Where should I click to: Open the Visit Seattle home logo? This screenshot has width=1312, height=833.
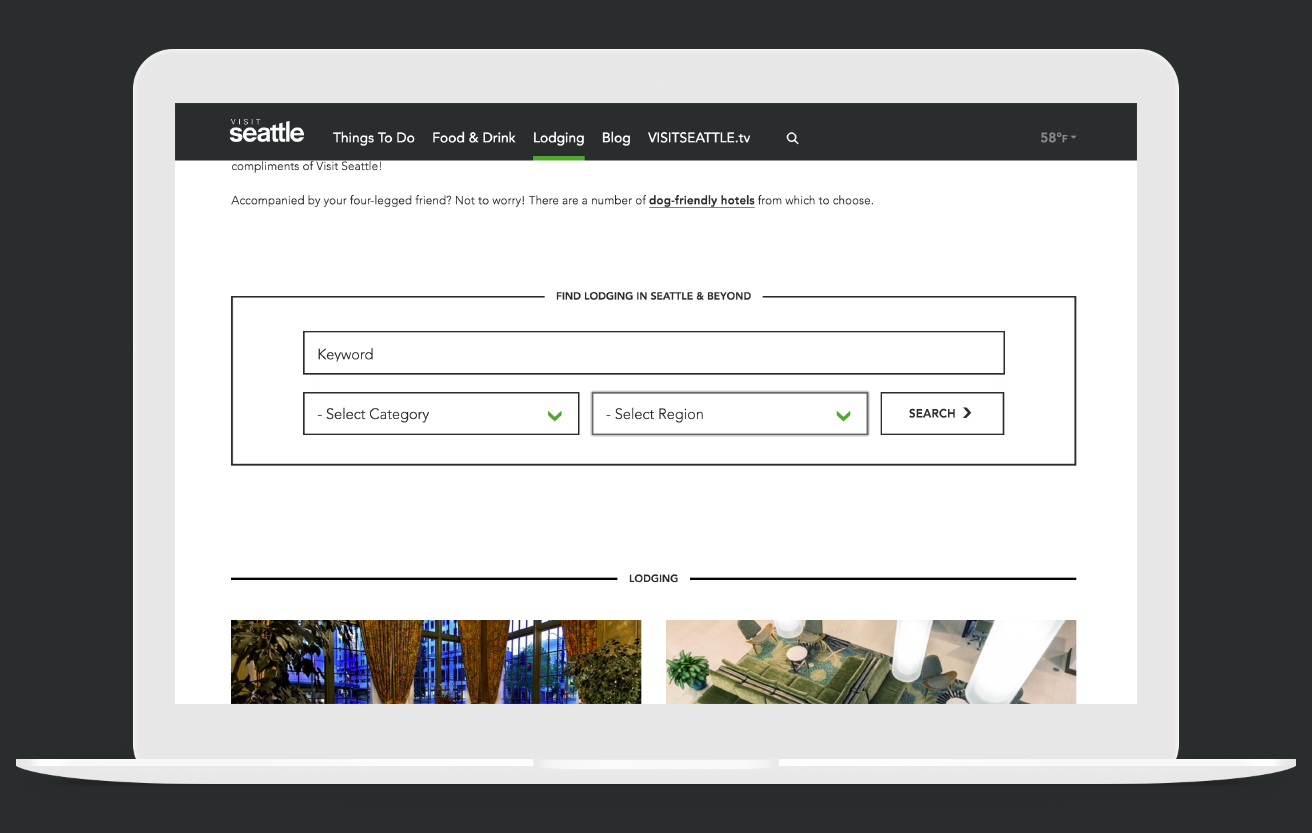click(266, 131)
